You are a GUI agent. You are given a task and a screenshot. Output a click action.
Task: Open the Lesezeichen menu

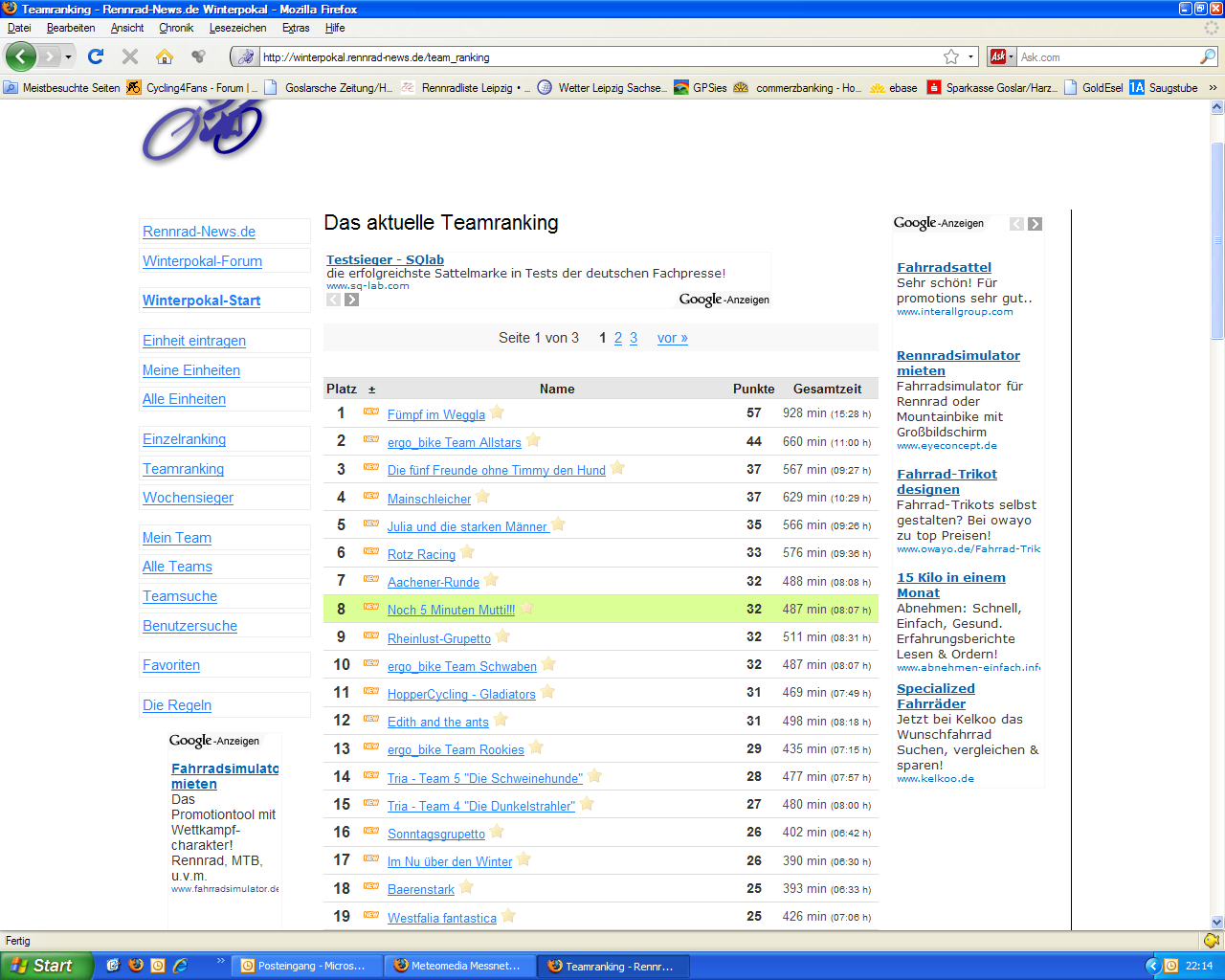click(x=237, y=28)
